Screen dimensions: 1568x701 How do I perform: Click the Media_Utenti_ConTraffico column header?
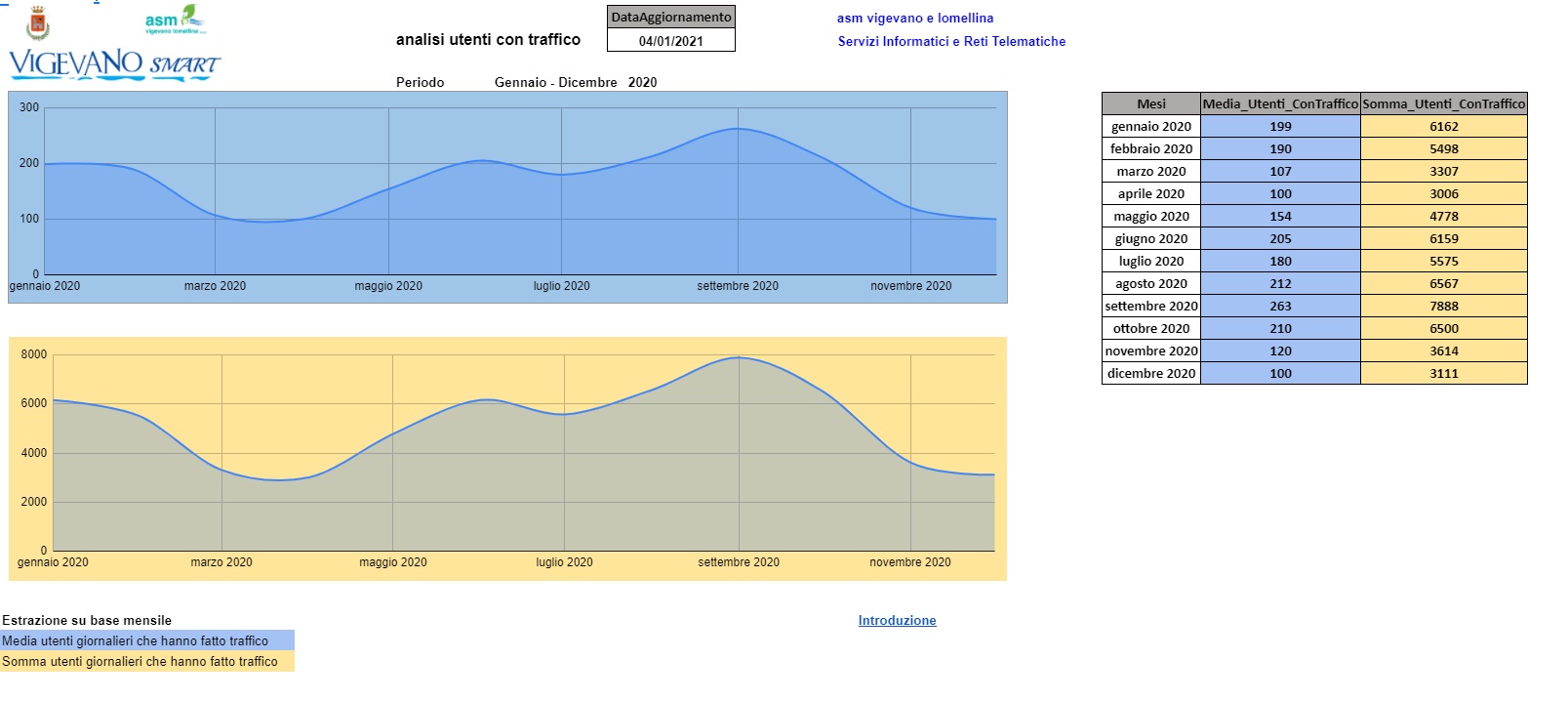[x=1279, y=103]
